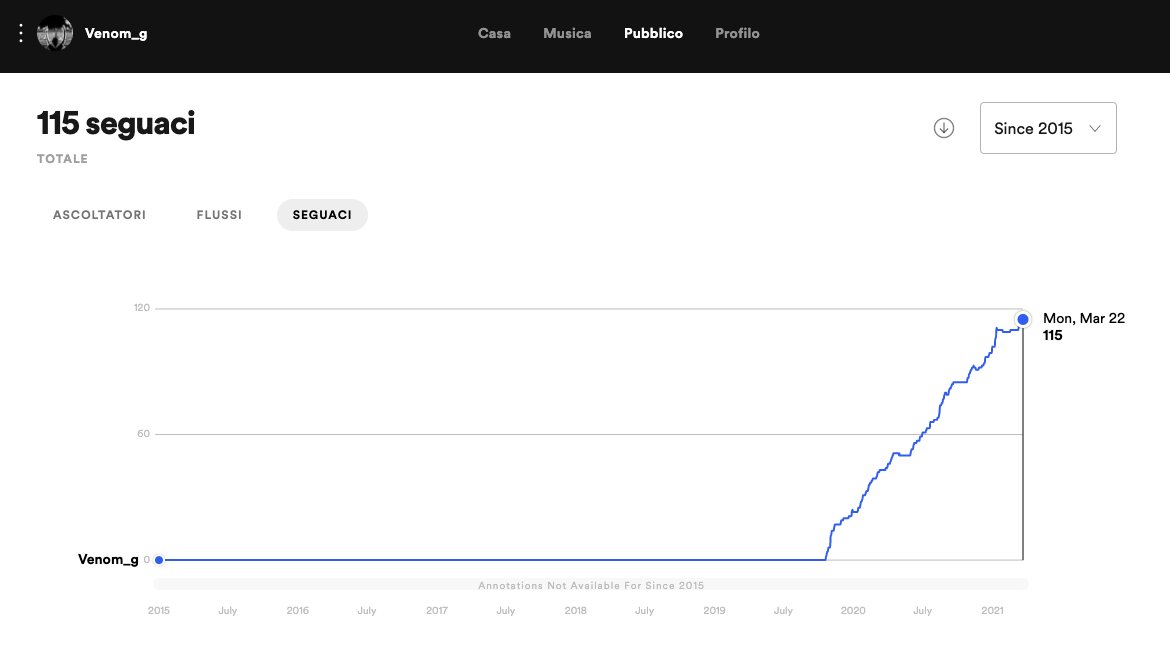Open the Musica tab
Screen dimensions: 1170x651
point(567,33)
